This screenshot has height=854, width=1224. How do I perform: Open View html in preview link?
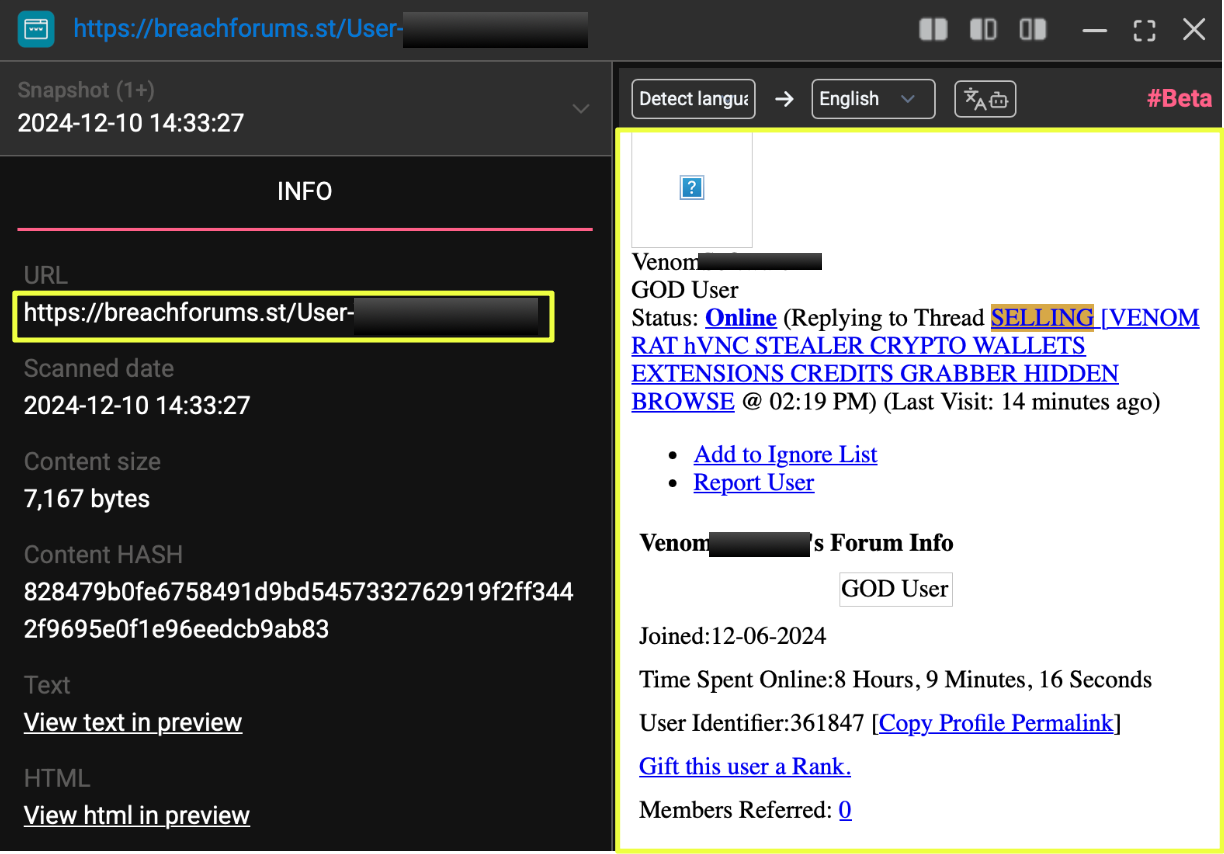[x=137, y=815]
